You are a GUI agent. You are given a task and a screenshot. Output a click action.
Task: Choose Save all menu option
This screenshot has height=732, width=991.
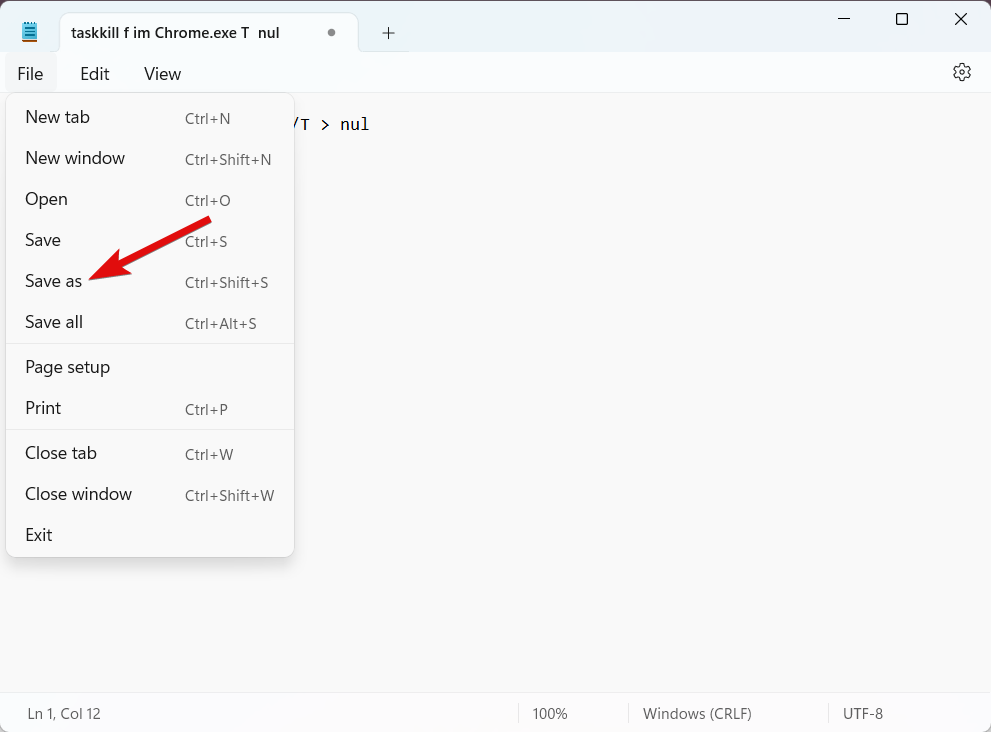tap(54, 323)
